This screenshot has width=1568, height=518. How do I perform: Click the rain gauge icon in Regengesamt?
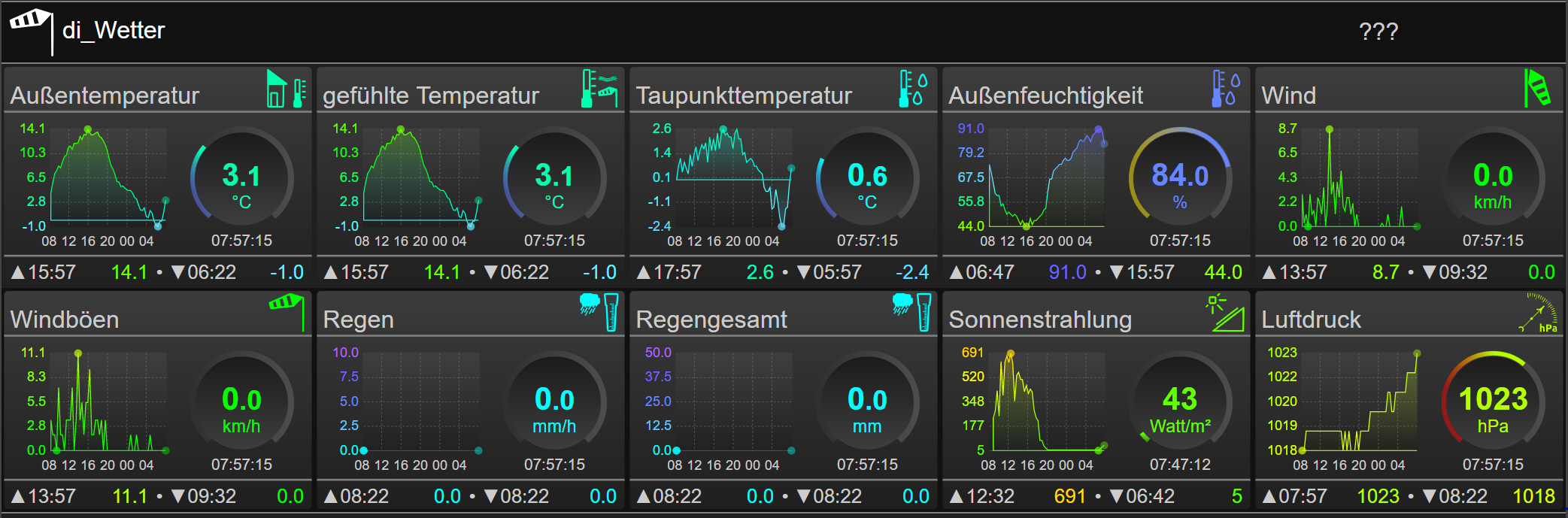(x=912, y=312)
